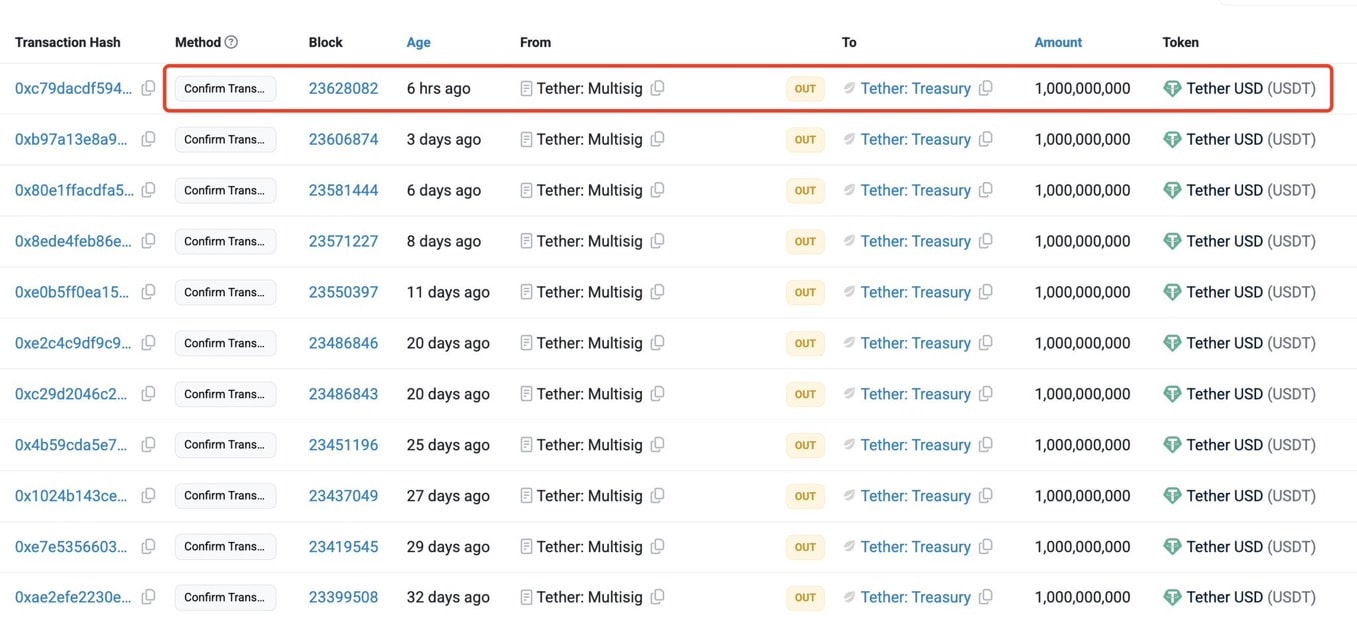1357x621 pixels.
Task: Sort by the Amount column header
Action: 1058,42
